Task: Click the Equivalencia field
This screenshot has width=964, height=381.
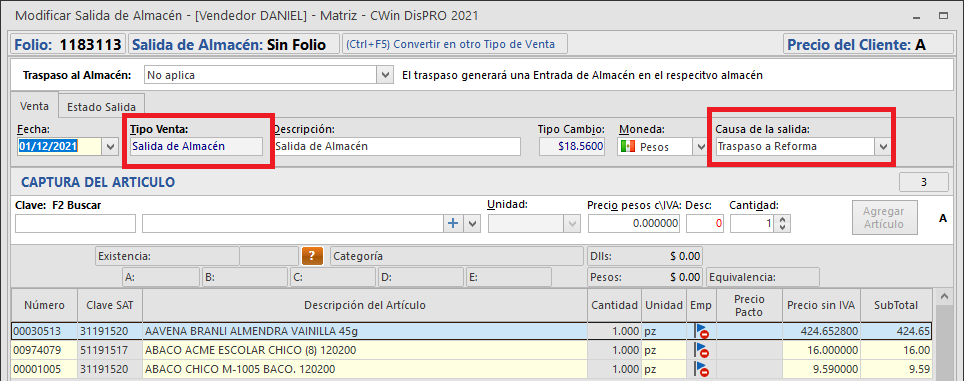Action: (x=763, y=277)
